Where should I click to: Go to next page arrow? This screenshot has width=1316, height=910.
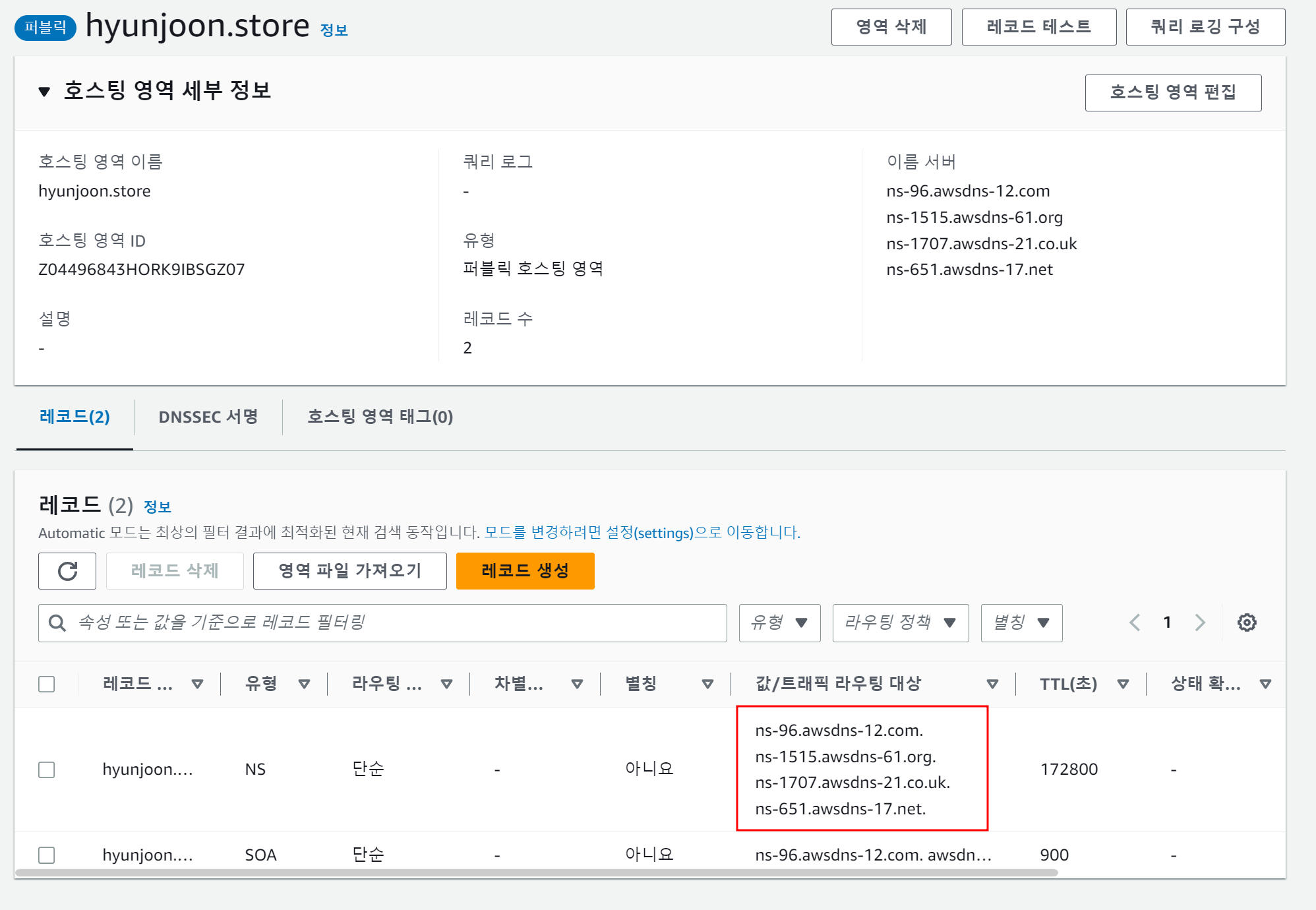(x=1199, y=622)
